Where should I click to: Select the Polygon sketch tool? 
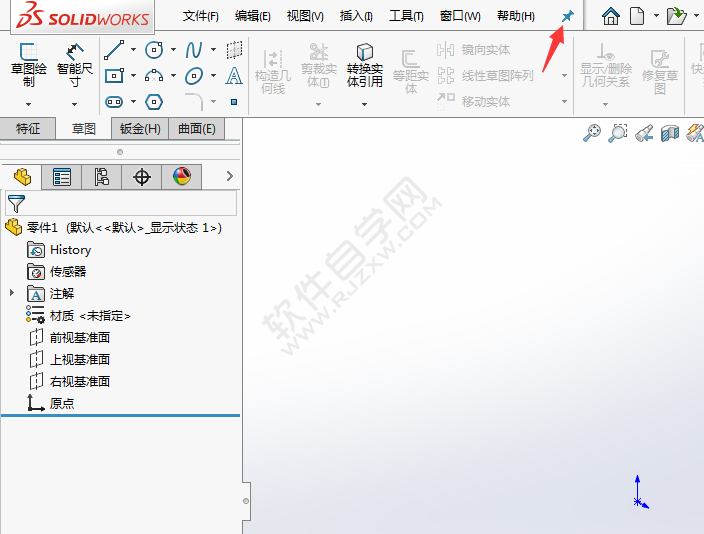[154, 102]
